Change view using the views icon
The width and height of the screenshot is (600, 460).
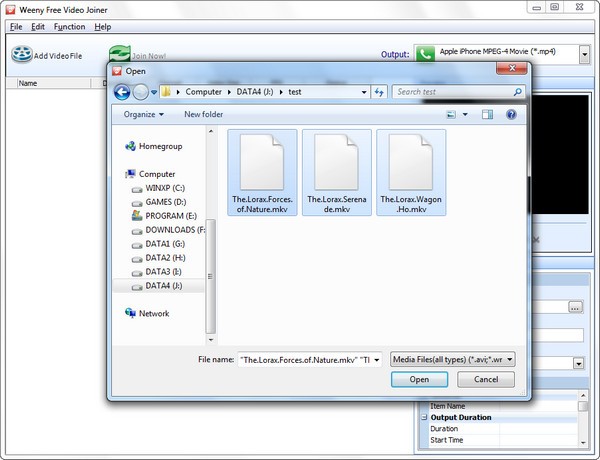[x=453, y=115]
